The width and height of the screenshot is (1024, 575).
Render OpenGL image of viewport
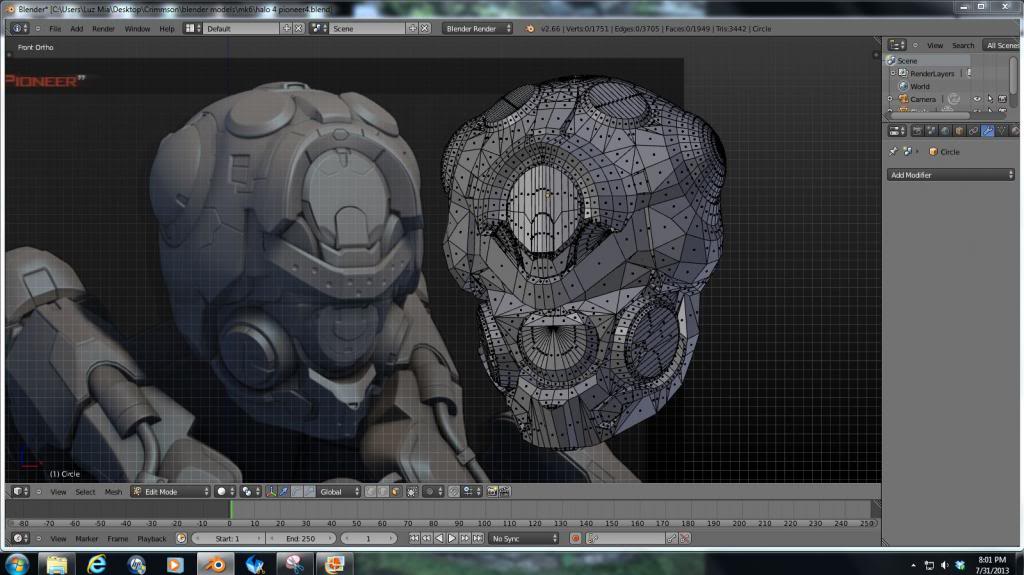coord(492,491)
